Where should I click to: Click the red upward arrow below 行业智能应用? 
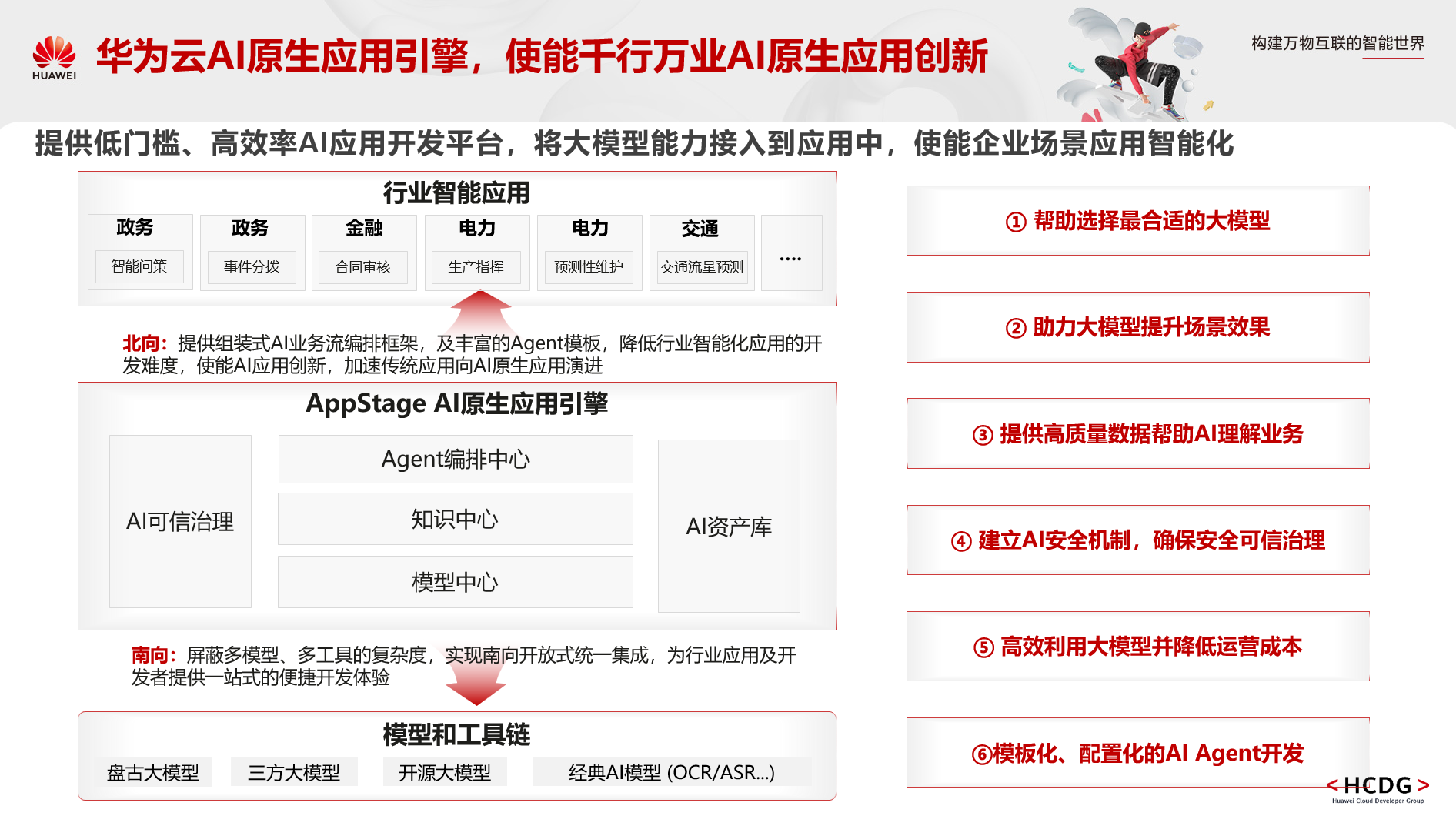click(x=480, y=311)
